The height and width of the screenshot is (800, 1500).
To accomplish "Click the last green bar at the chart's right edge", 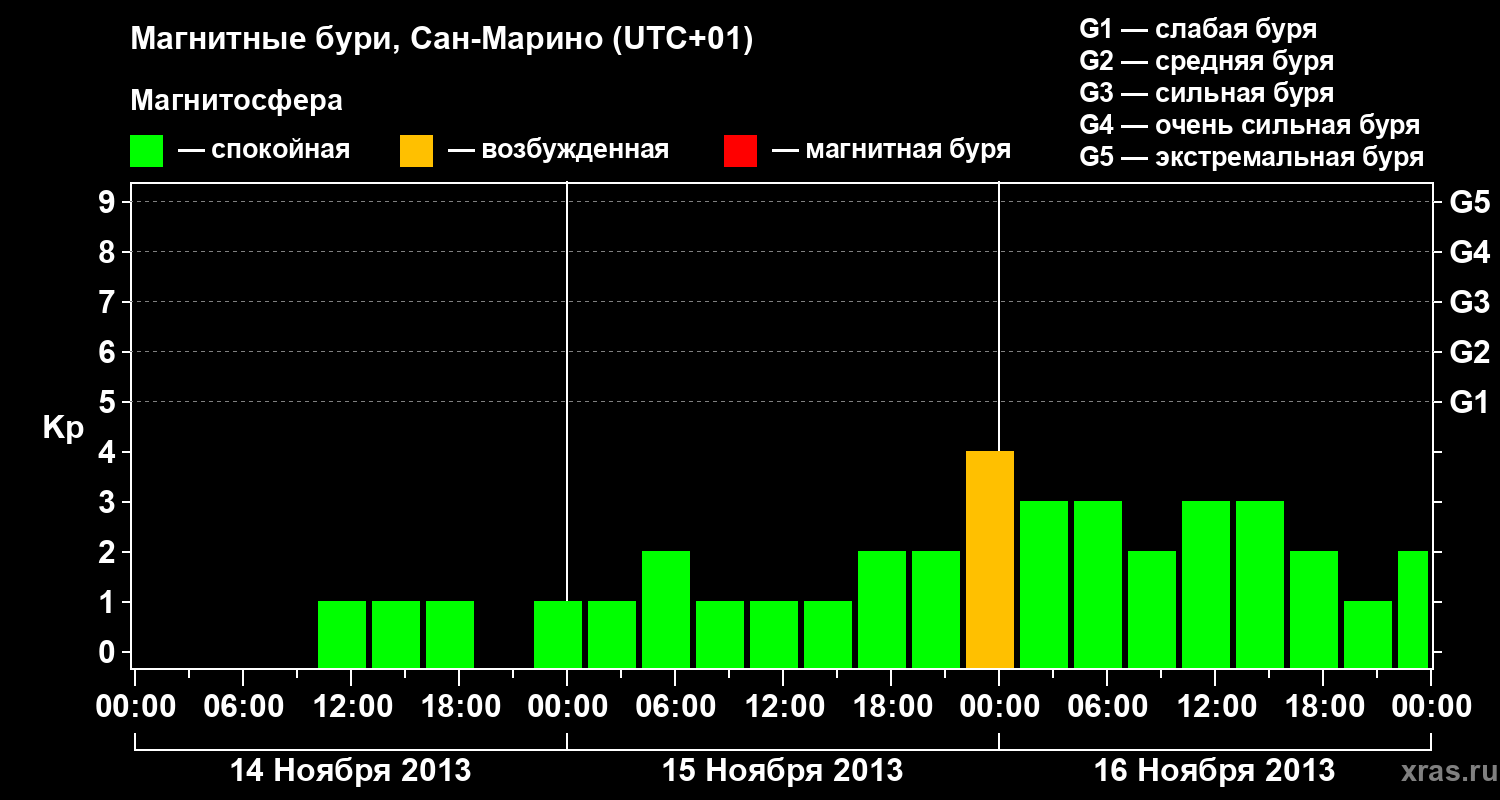I will (x=1413, y=609).
